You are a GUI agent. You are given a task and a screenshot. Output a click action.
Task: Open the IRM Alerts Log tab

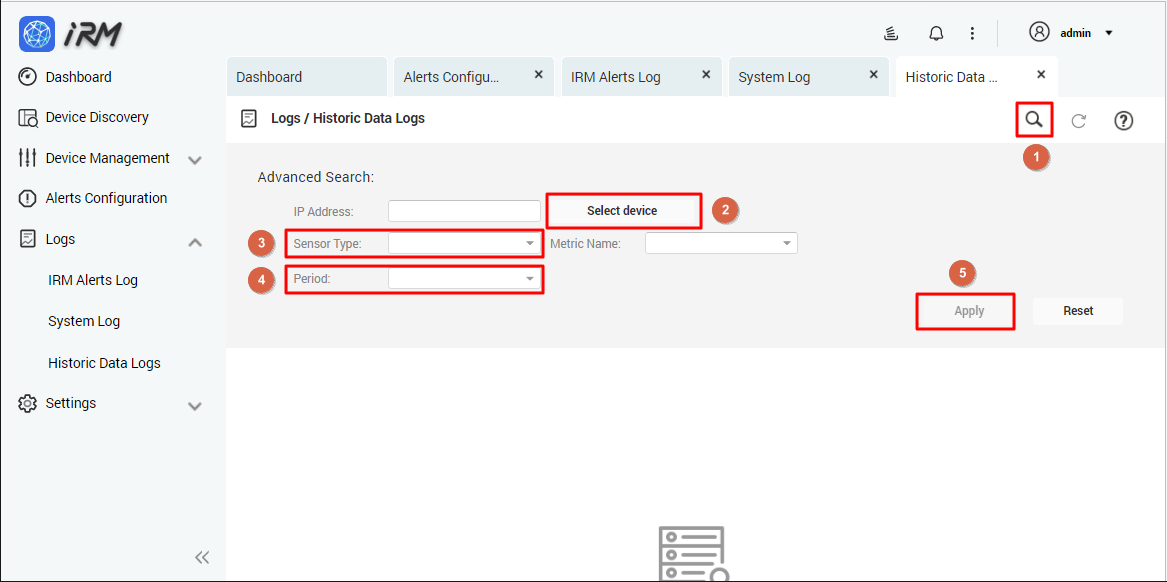(614, 76)
